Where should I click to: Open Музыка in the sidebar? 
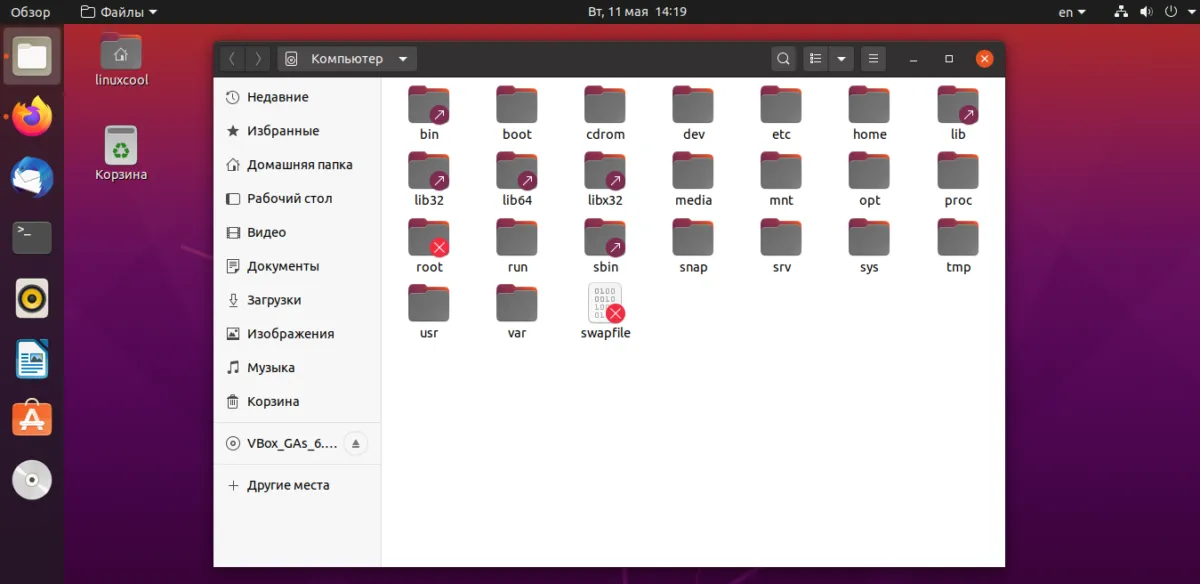click(x=297, y=368)
